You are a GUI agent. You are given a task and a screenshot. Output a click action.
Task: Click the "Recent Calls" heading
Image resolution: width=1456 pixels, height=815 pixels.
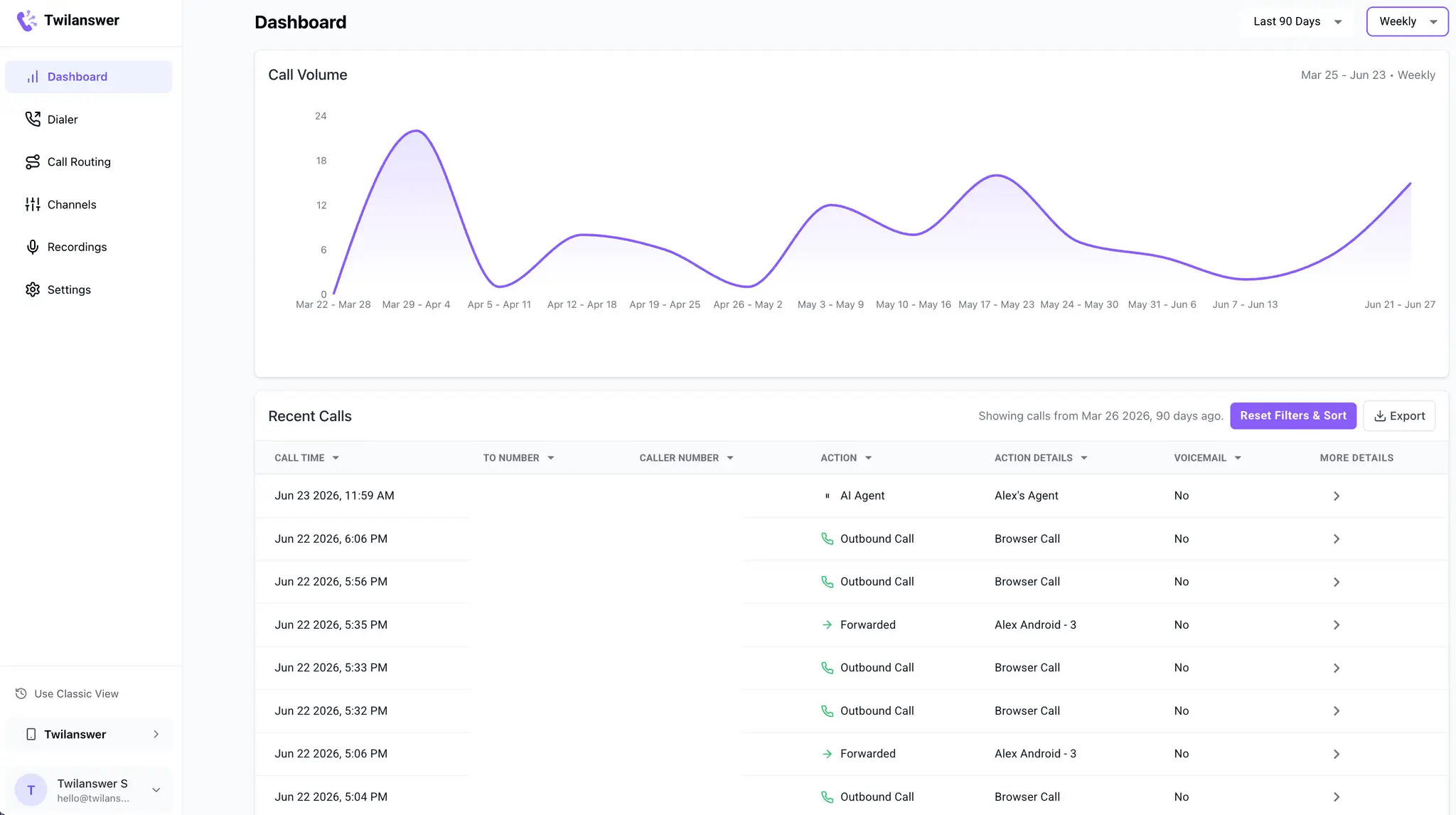pyautogui.click(x=310, y=417)
